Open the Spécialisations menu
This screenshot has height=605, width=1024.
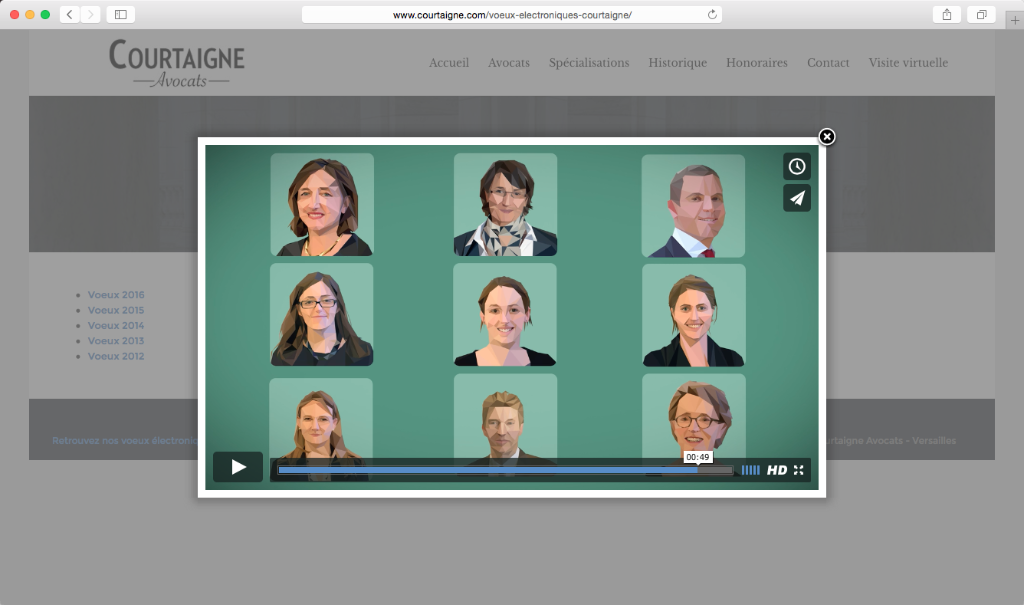click(x=589, y=62)
